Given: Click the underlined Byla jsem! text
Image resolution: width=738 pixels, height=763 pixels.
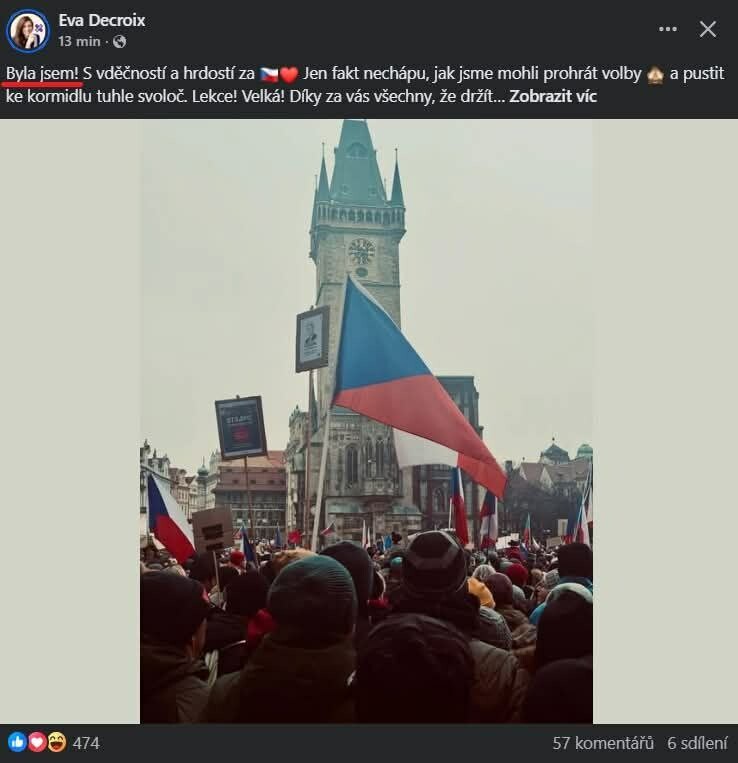Looking at the screenshot, I should pyautogui.click(x=42, y=74).
